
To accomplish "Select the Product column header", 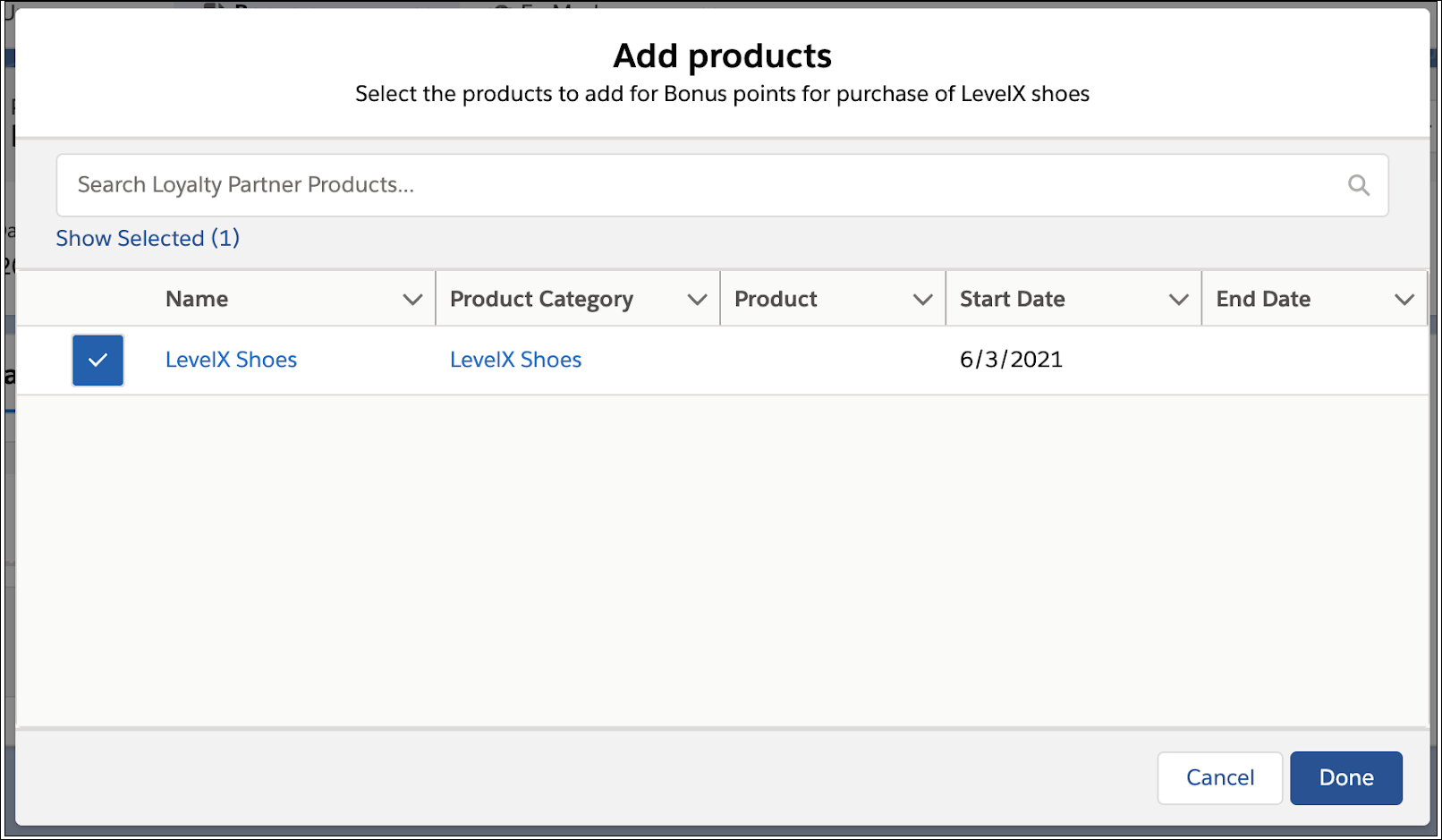I will 776,299.
